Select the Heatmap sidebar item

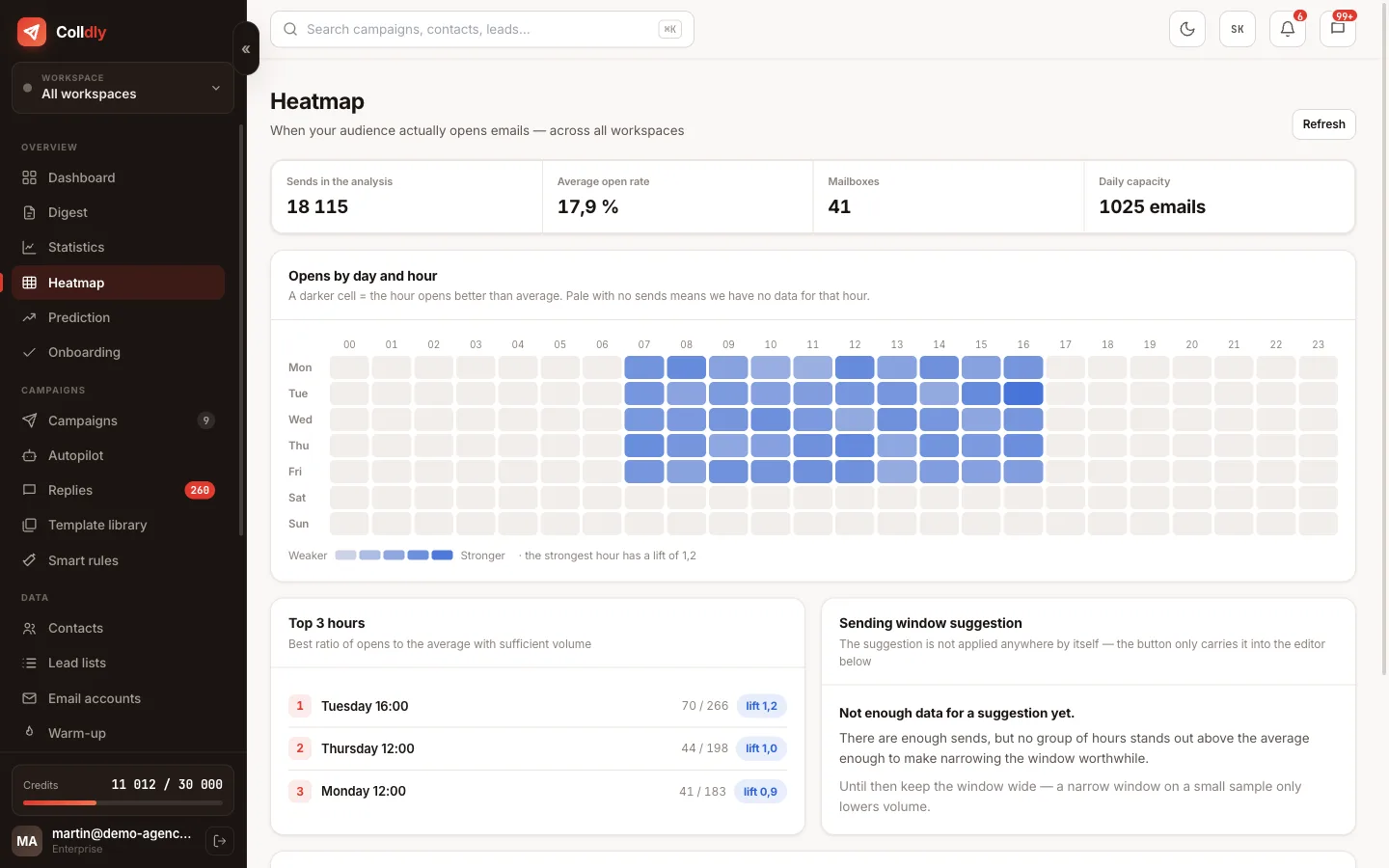pyautogui.click(x=118, y=283)
